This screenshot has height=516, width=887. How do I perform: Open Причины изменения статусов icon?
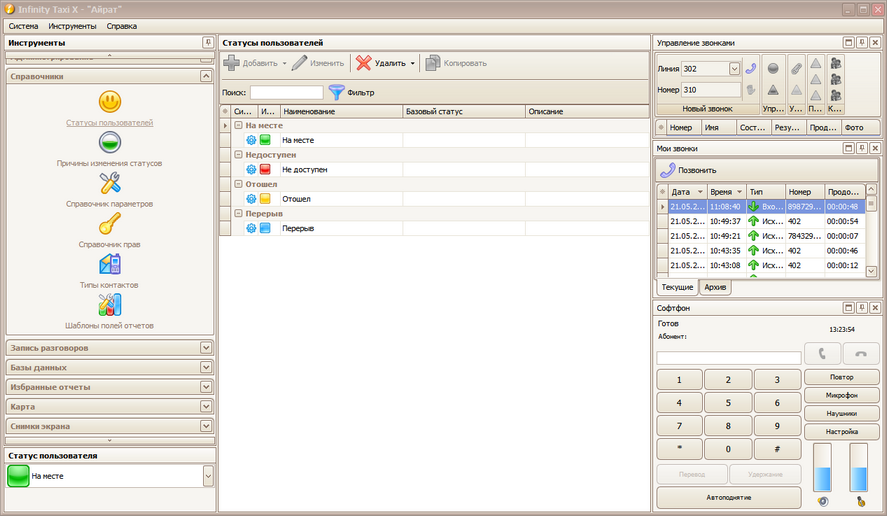pos(110,143)
